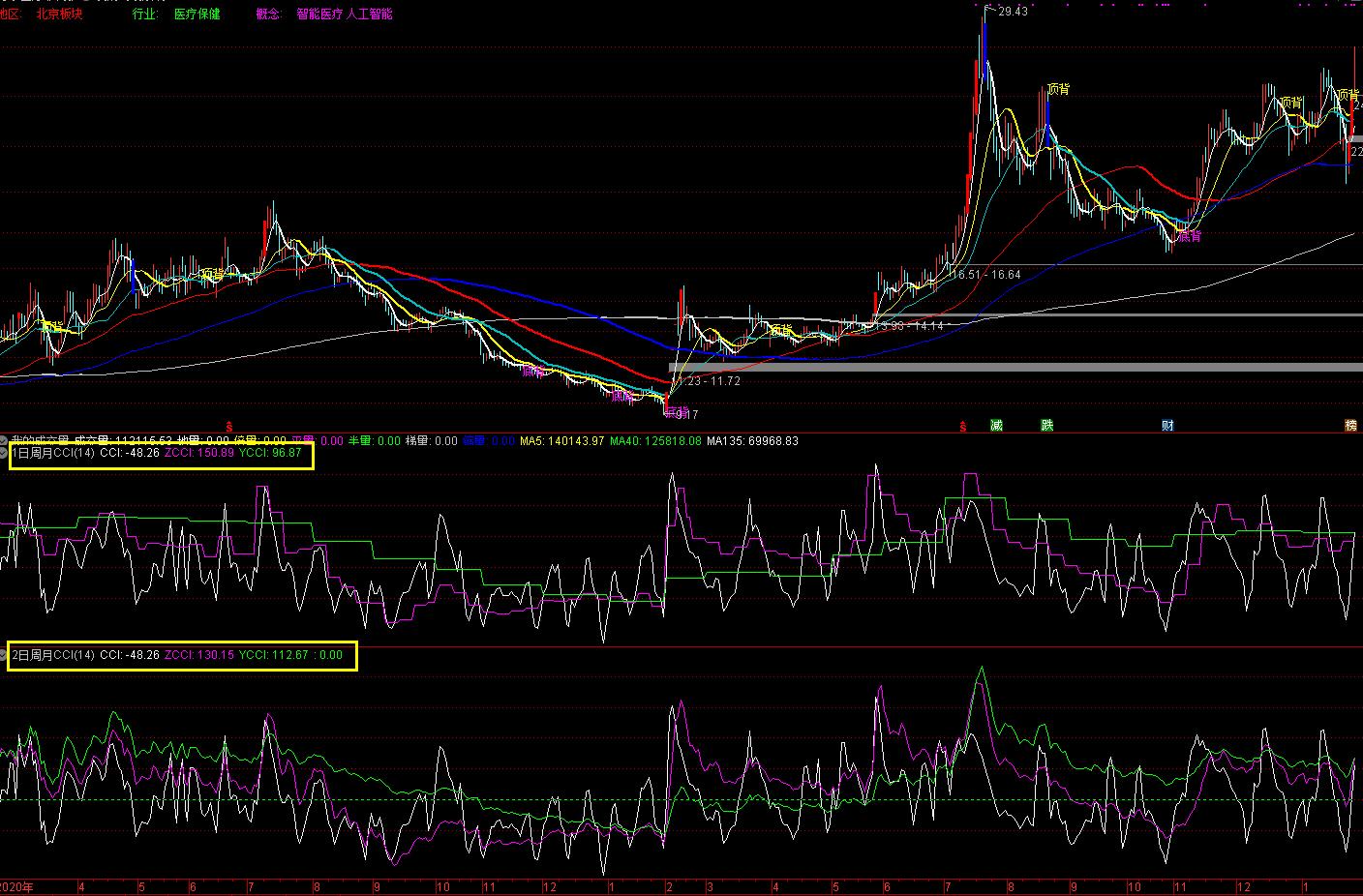Screen dimensions: 1363x896
Task: Click the leftmost red $ dividend marker
Action: click(x=229, y=426)
